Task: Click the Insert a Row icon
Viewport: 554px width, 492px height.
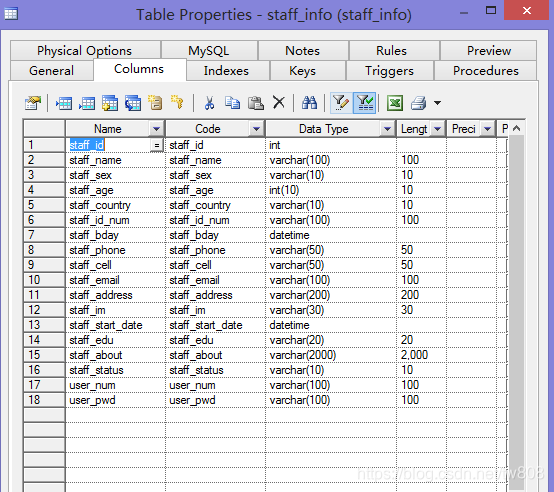Action: [64, 103]
